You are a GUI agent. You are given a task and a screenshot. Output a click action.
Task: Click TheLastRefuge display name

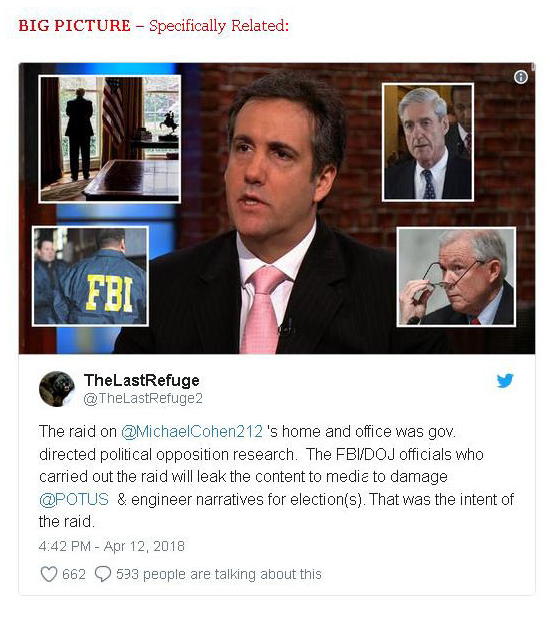tap(142, 380)
